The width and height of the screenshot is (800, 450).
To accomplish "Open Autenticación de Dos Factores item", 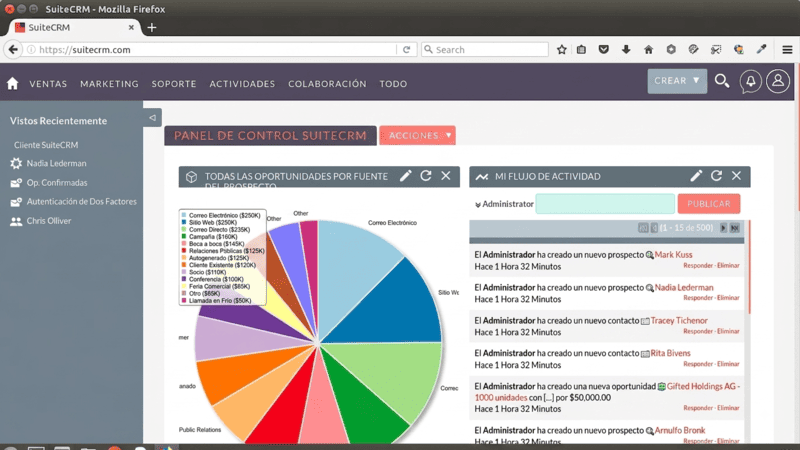I will [82, 202].
